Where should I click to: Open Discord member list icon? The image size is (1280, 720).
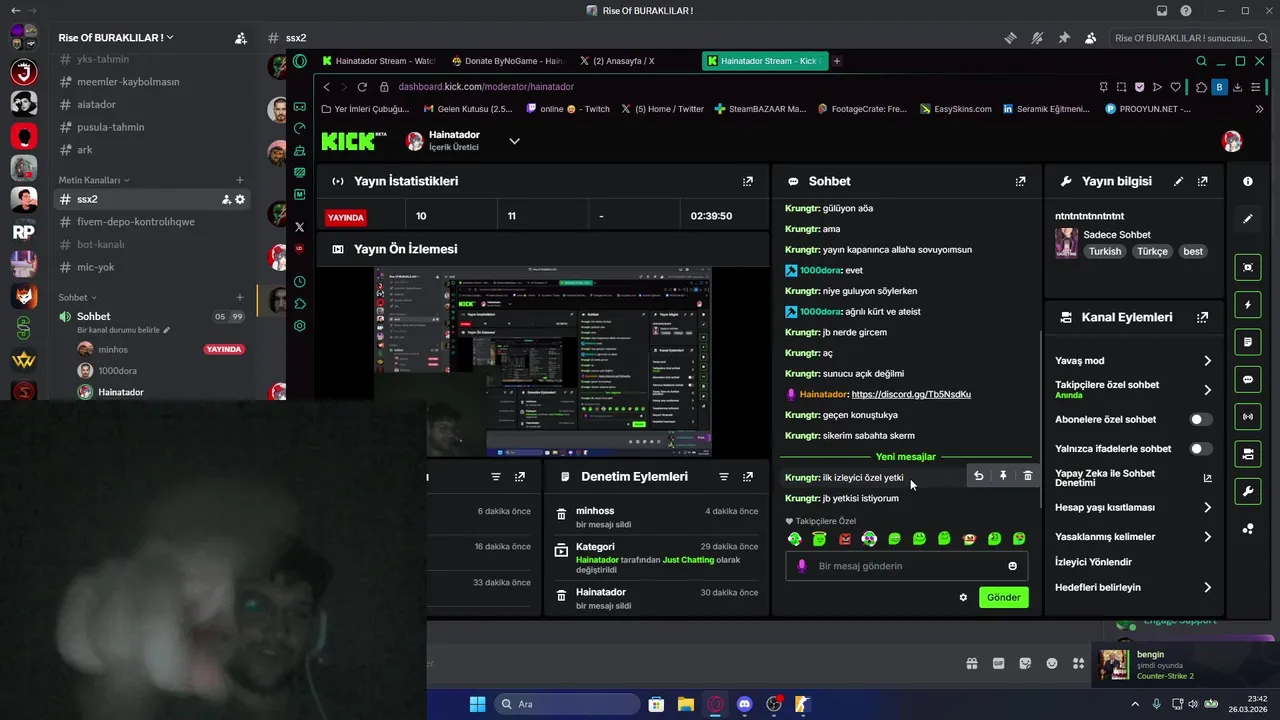[x=1090, y=38]
